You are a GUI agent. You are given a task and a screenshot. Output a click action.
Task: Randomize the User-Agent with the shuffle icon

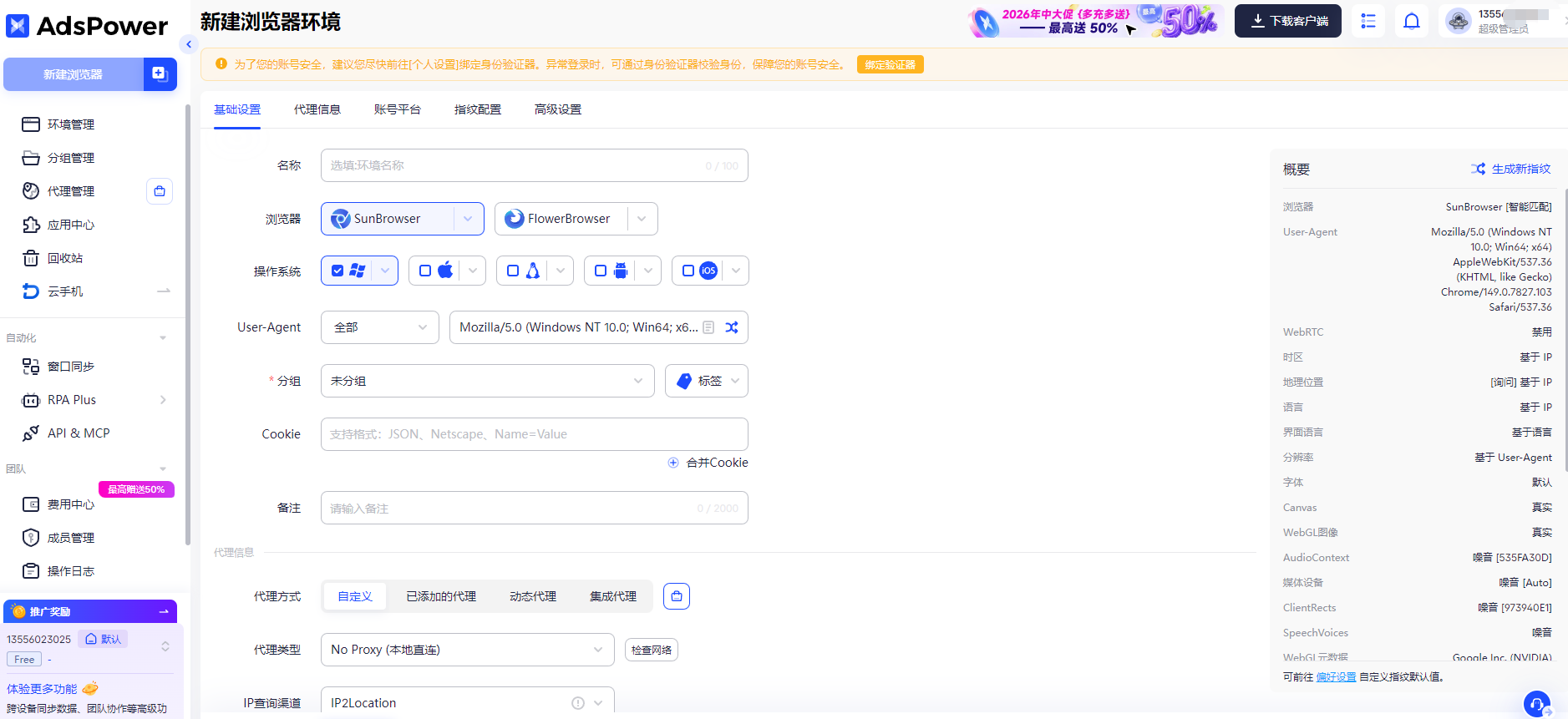pos(732,327)
